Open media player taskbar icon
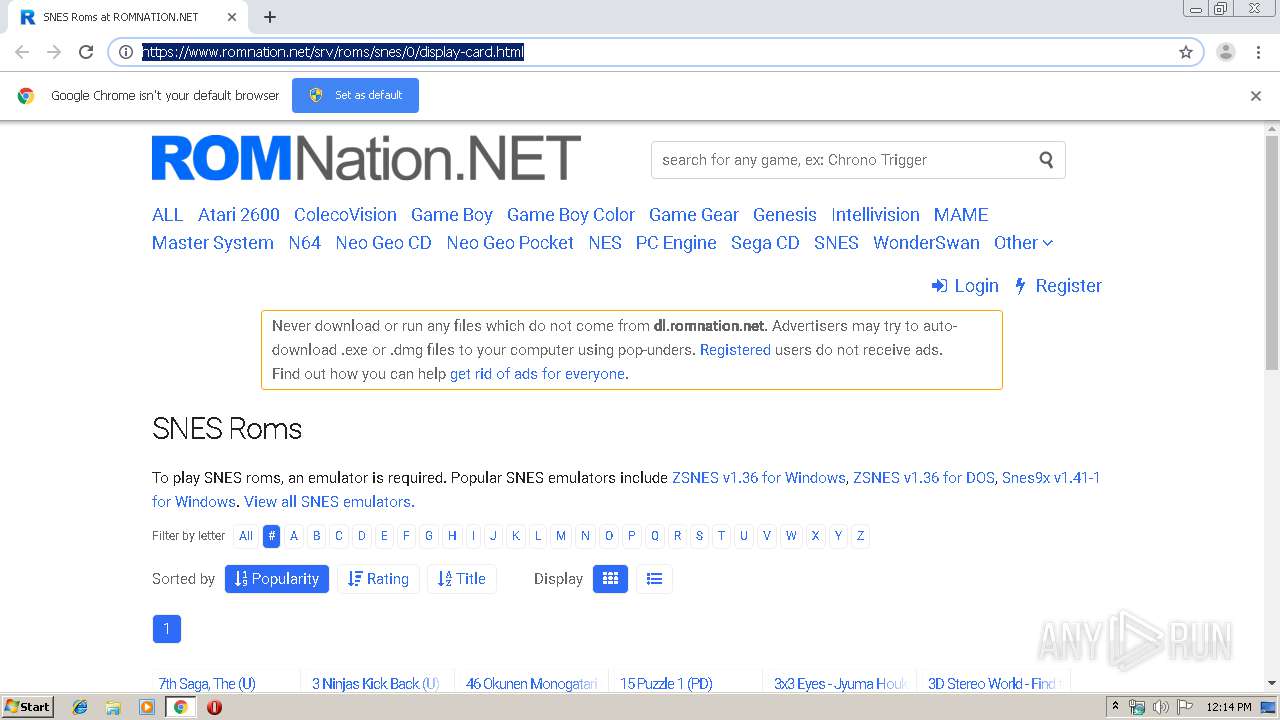Viewport: 1280px width, 720px height. (x=147, y=707)
